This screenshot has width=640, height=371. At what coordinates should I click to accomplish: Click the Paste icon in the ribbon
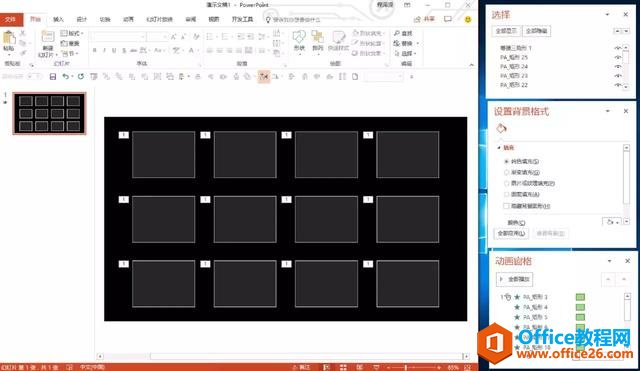[x=9, y=38]
